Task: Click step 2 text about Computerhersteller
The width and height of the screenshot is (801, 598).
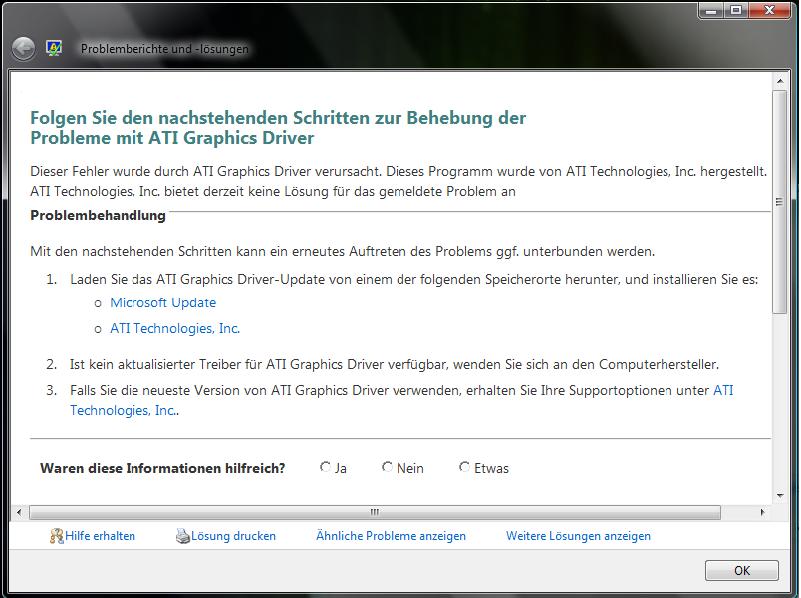Action: (x=394, y=365)
